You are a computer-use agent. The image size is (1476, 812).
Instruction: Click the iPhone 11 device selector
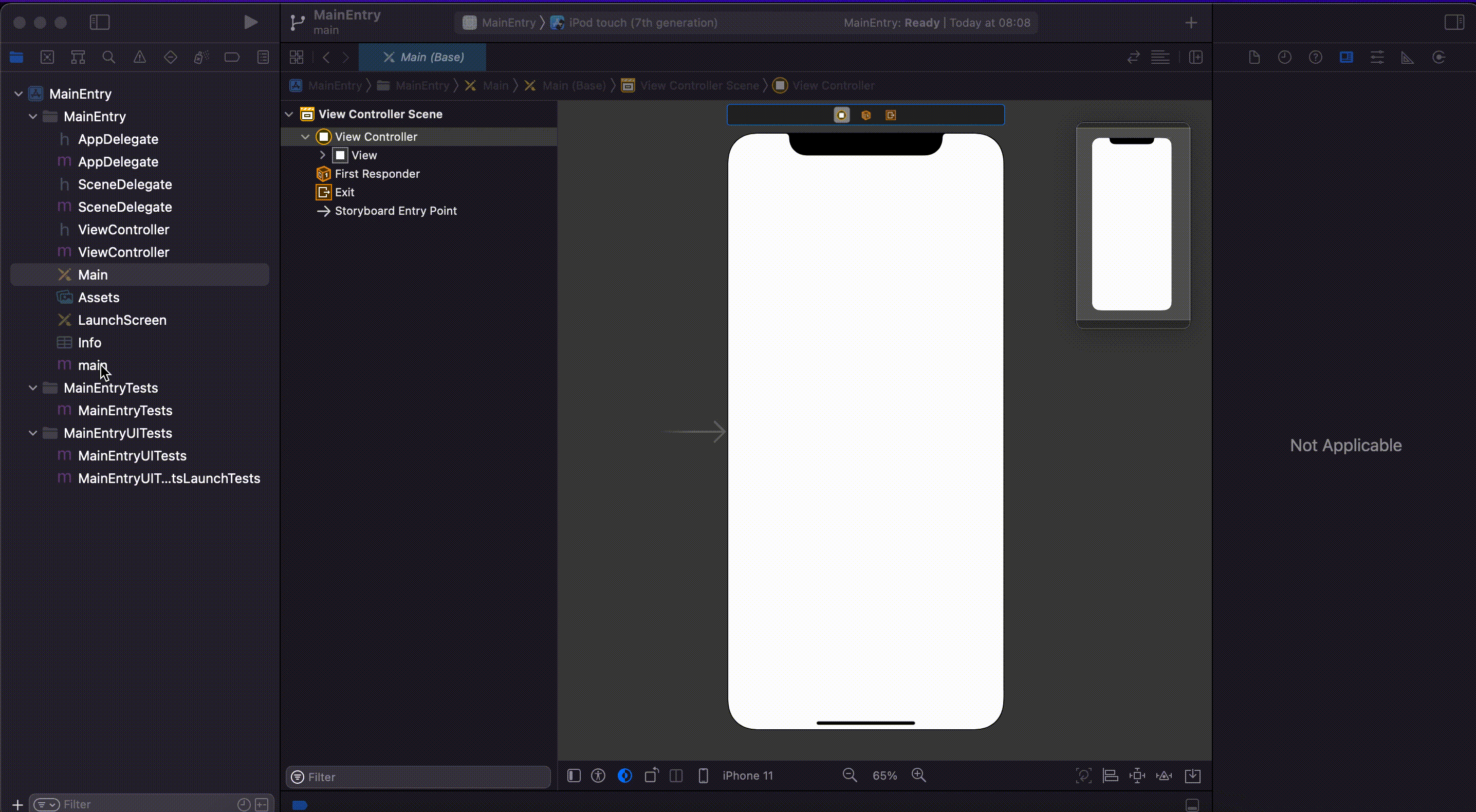(x=747, y=776)
